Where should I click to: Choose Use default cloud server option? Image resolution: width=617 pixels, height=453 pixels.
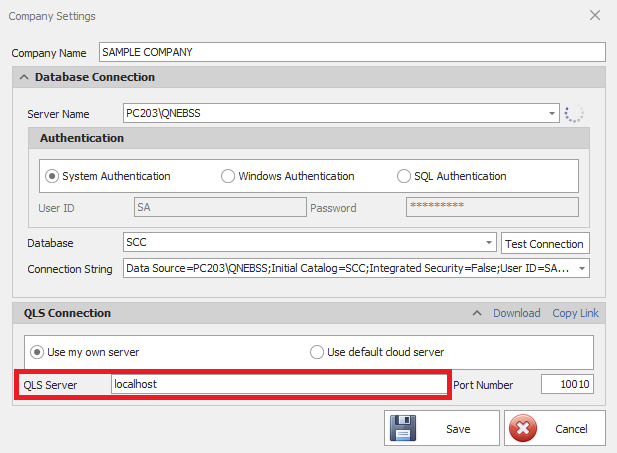click(317, 352)
